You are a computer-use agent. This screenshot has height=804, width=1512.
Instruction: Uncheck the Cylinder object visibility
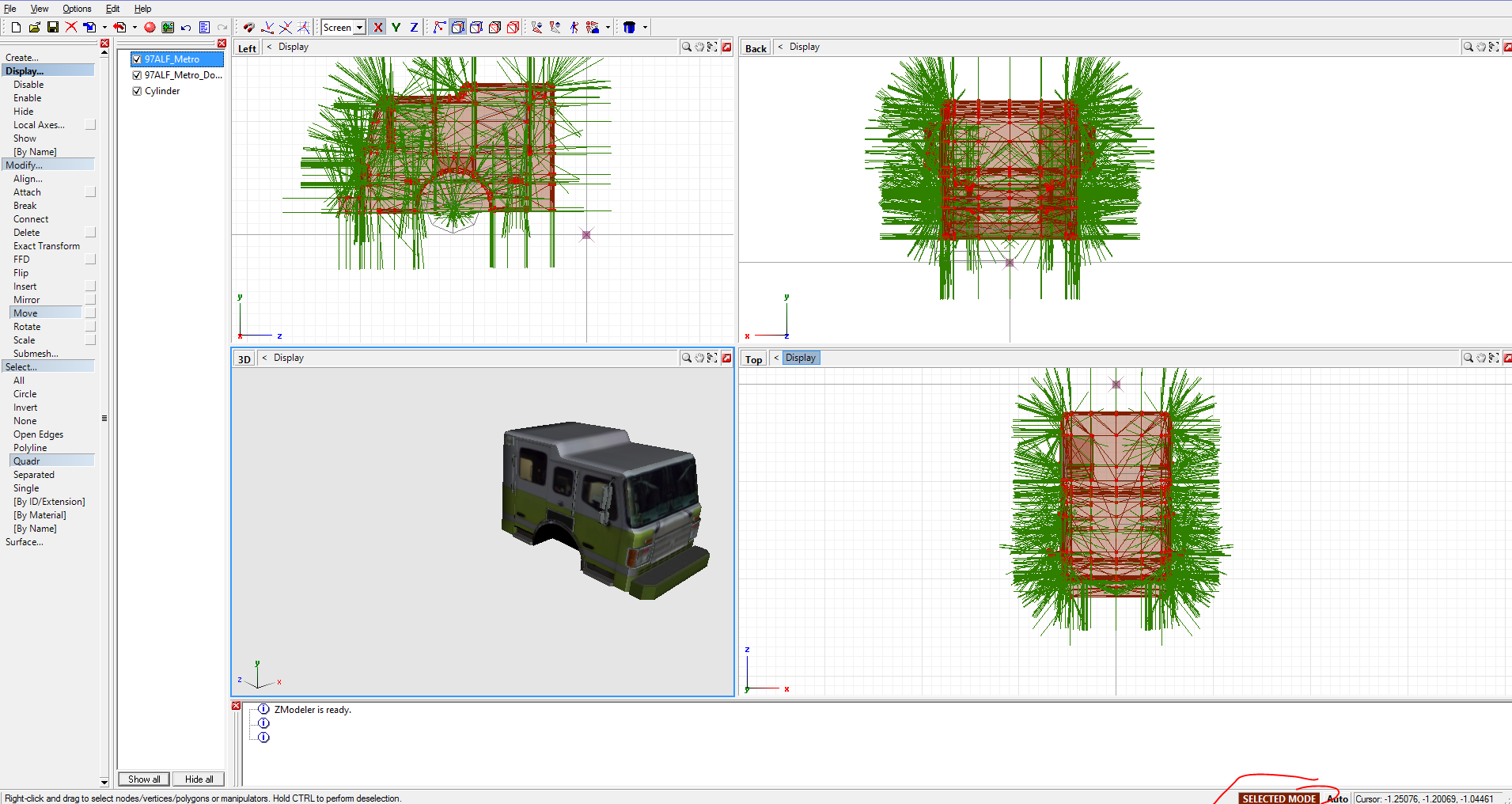(137, 90)
